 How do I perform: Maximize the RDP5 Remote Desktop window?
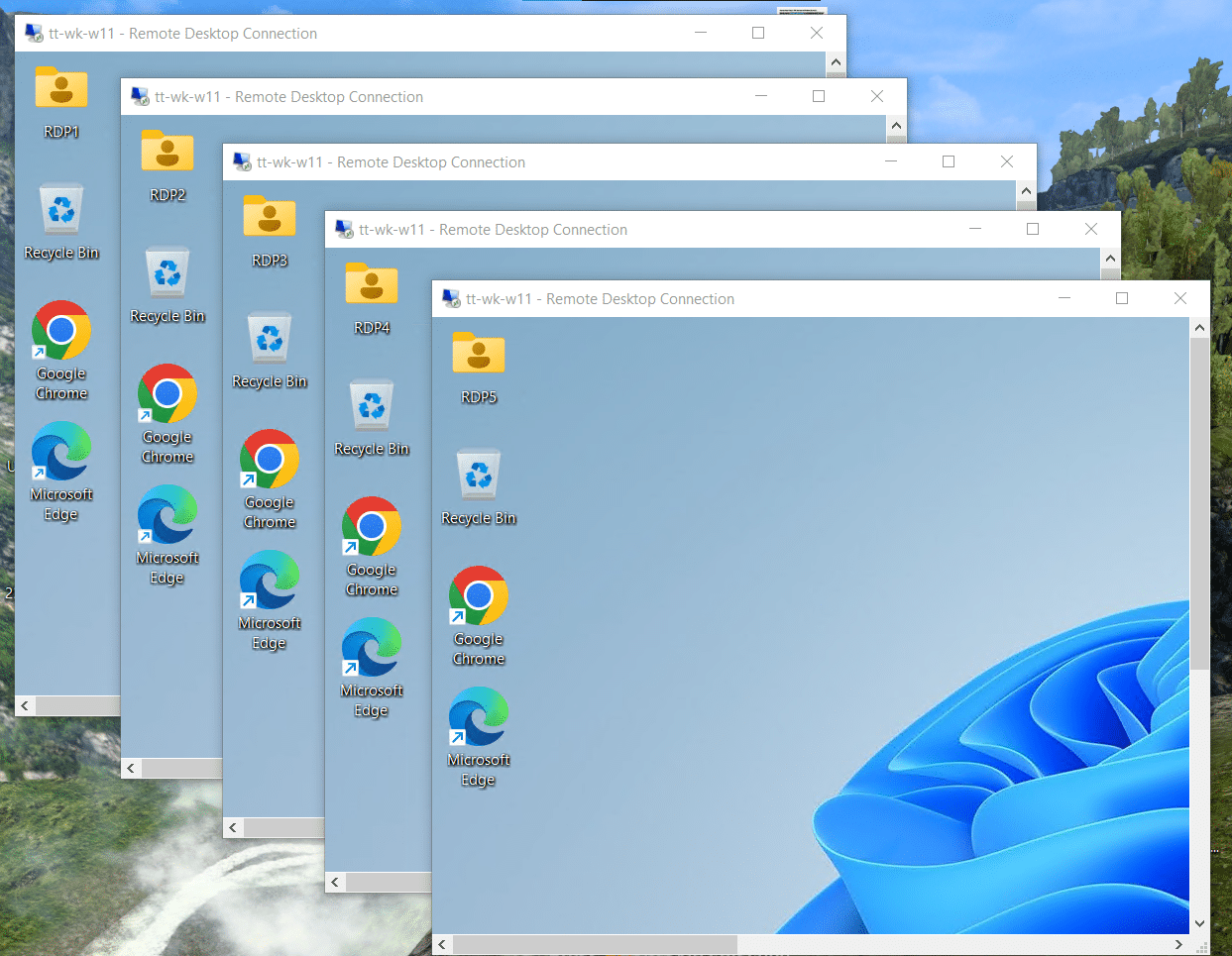[x=1122, y=298]
